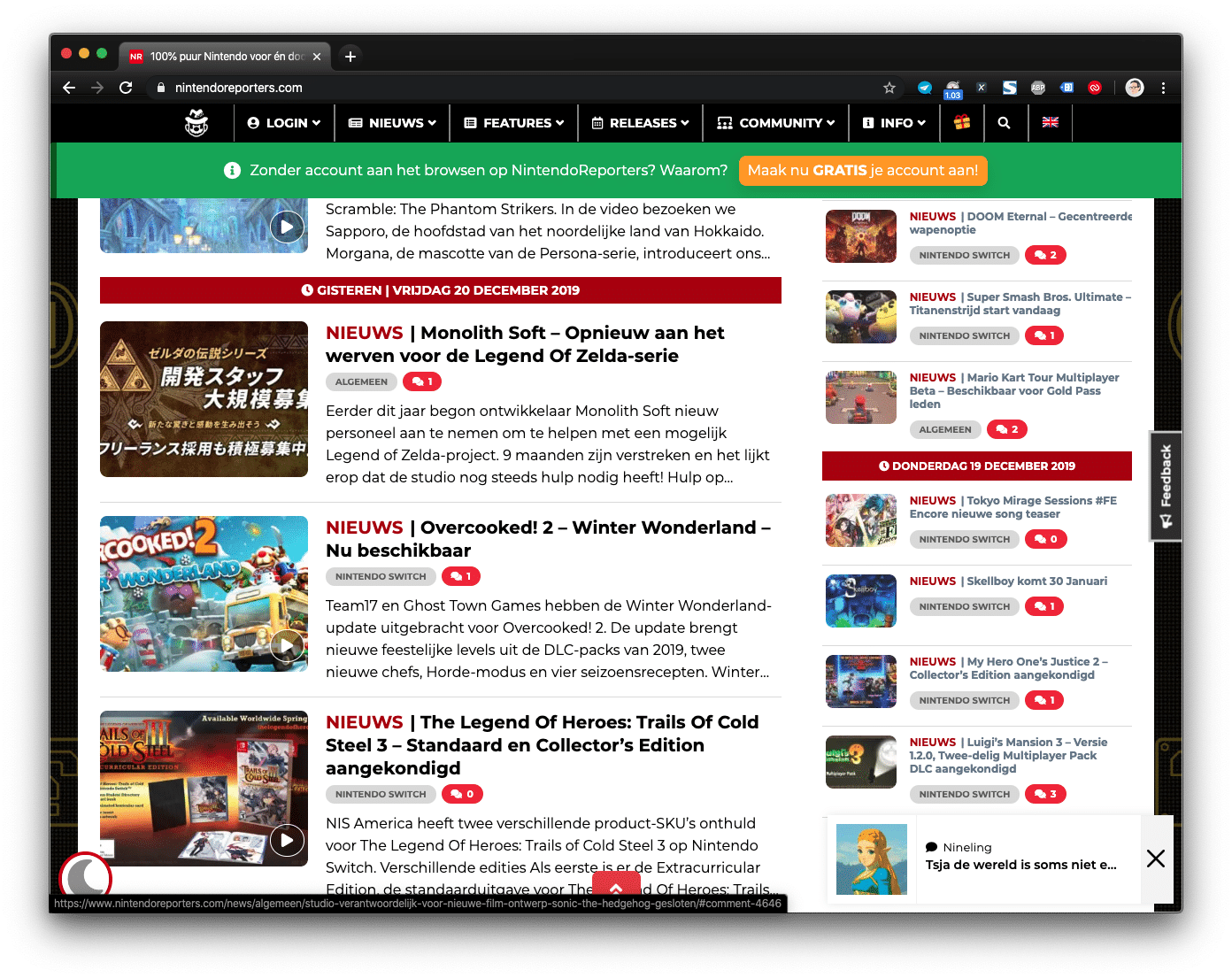This screenshot has height=978, width=1232.
Task: Go back with browser back arrow
Action: point(69,88)
